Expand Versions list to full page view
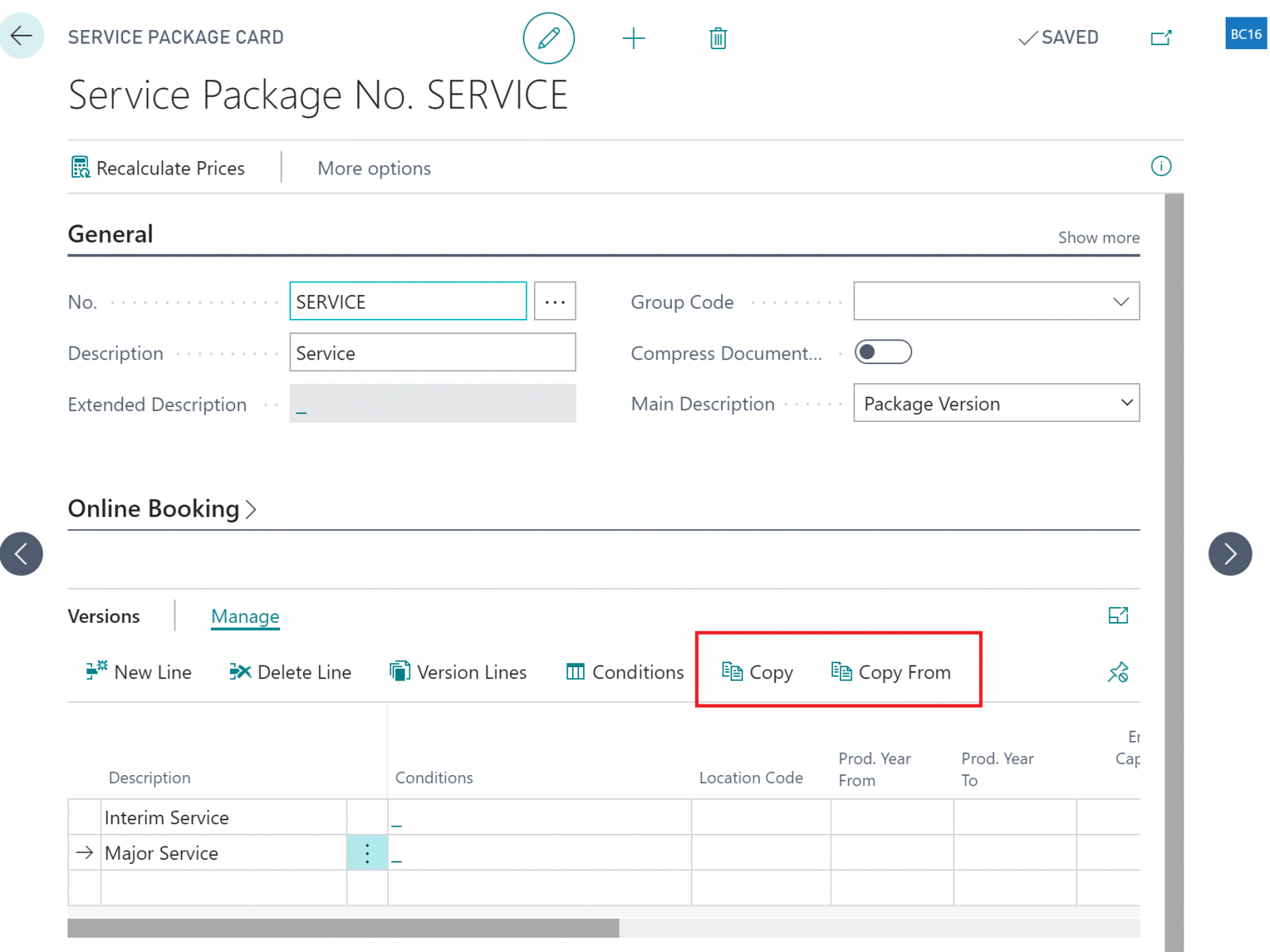 tap(1118, 615)
